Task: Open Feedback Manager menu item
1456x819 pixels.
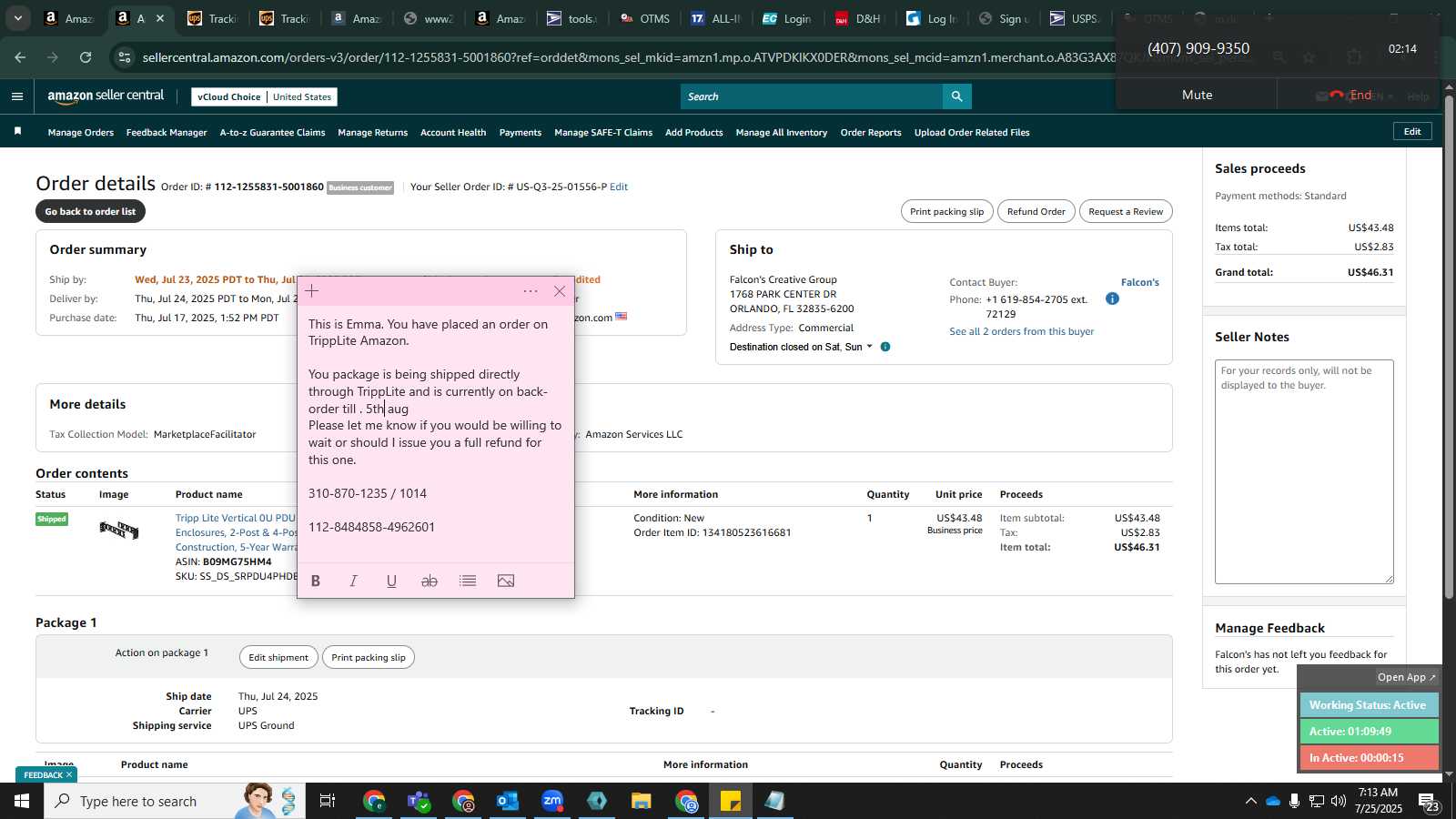Action: [167, 133]
